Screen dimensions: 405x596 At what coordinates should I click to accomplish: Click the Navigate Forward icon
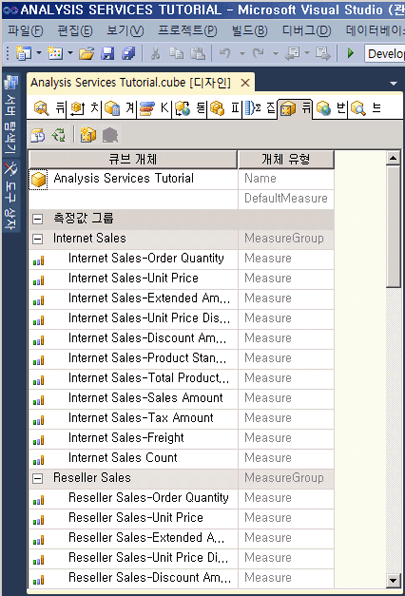pos(323,54)
